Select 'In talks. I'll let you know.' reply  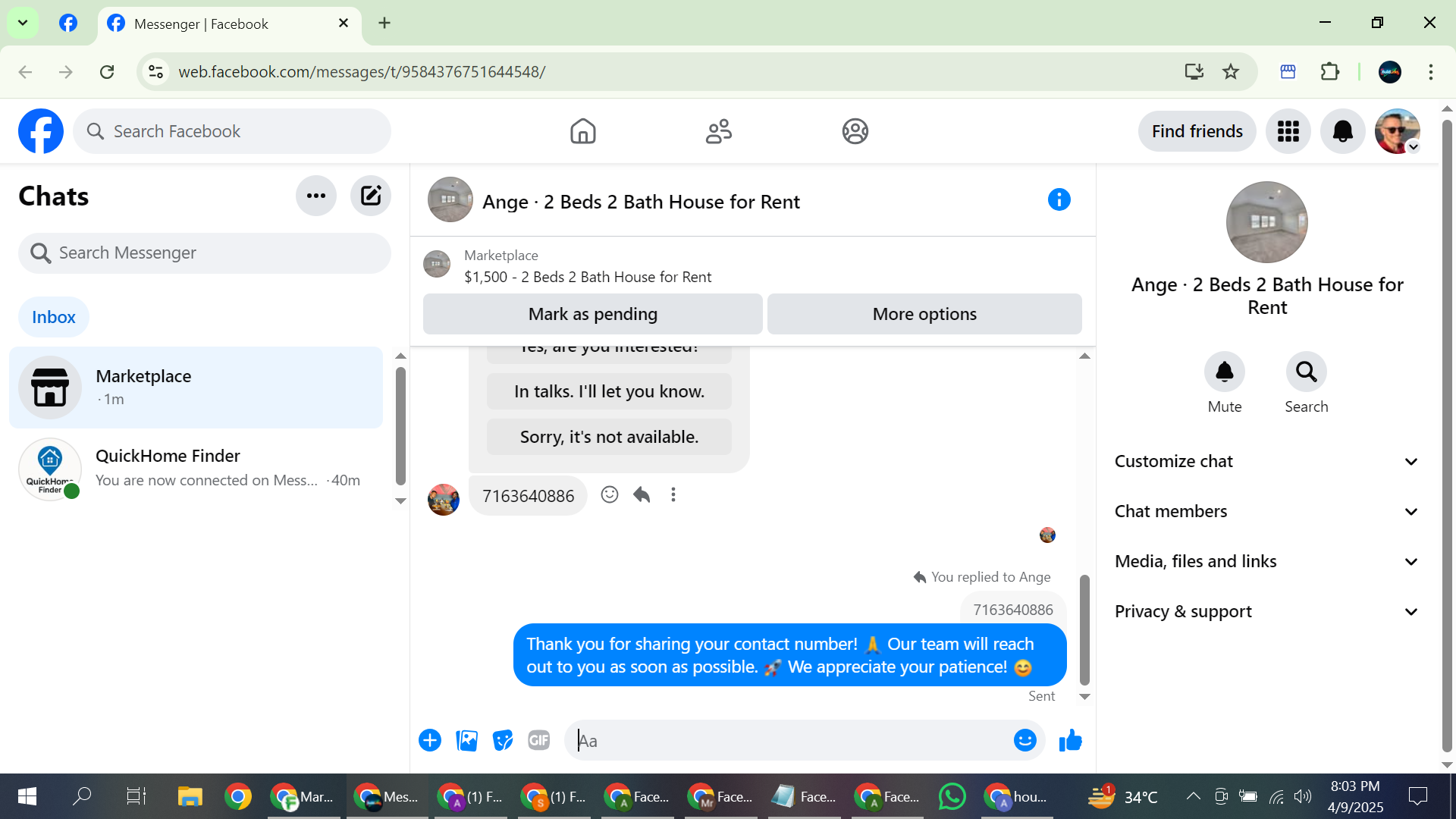coord(609,391)
